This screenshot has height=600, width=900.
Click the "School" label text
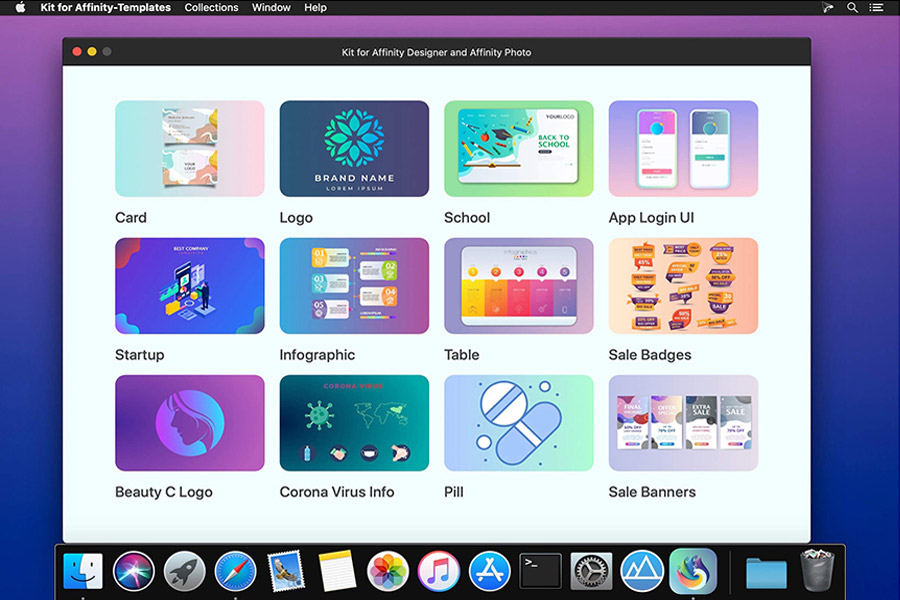pyautogui.click(x=467, y=218)
